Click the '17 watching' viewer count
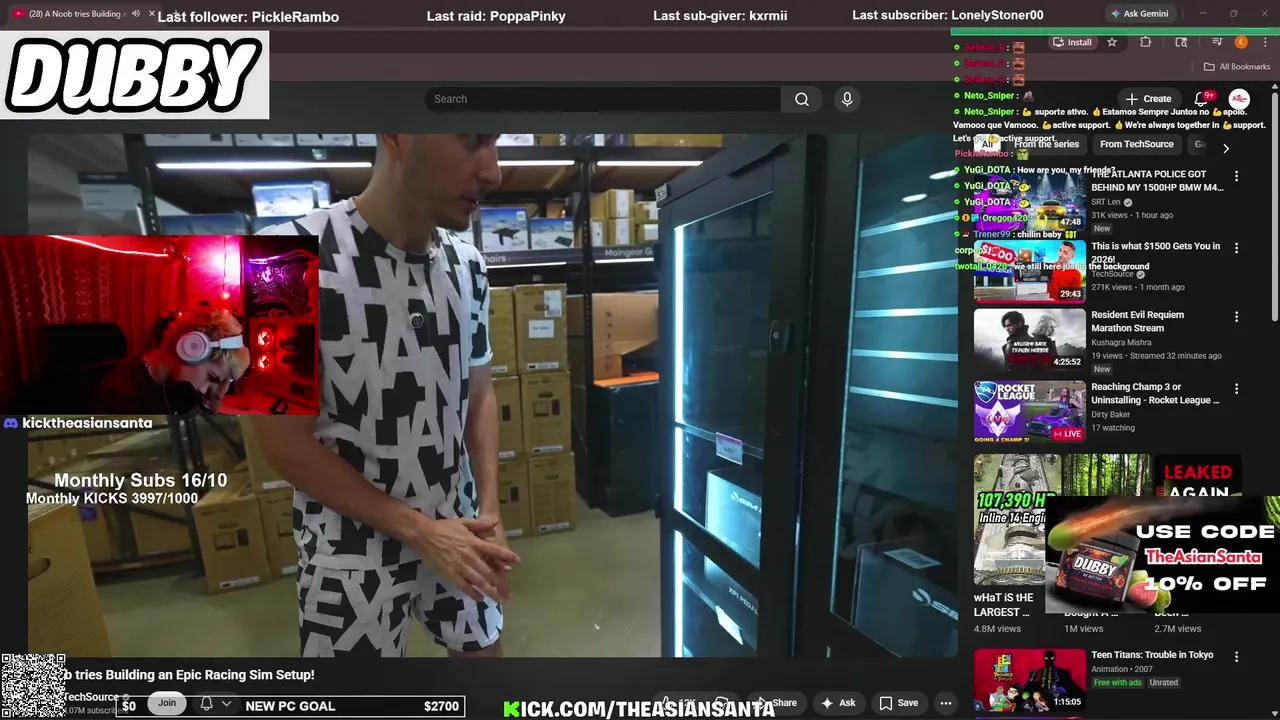The width and height of the screenshot is (1280, 720). pos(1113,428)
